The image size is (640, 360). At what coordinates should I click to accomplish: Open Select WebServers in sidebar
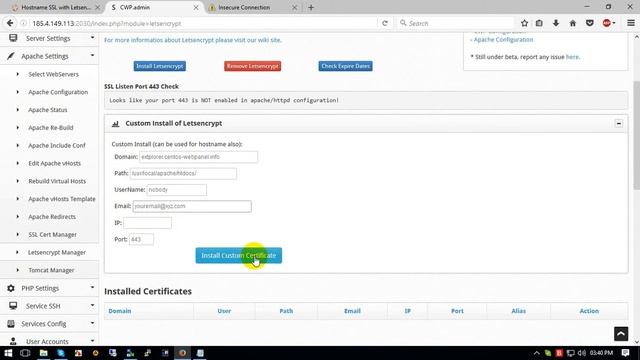pyautogui.click(x=53, y=74)
